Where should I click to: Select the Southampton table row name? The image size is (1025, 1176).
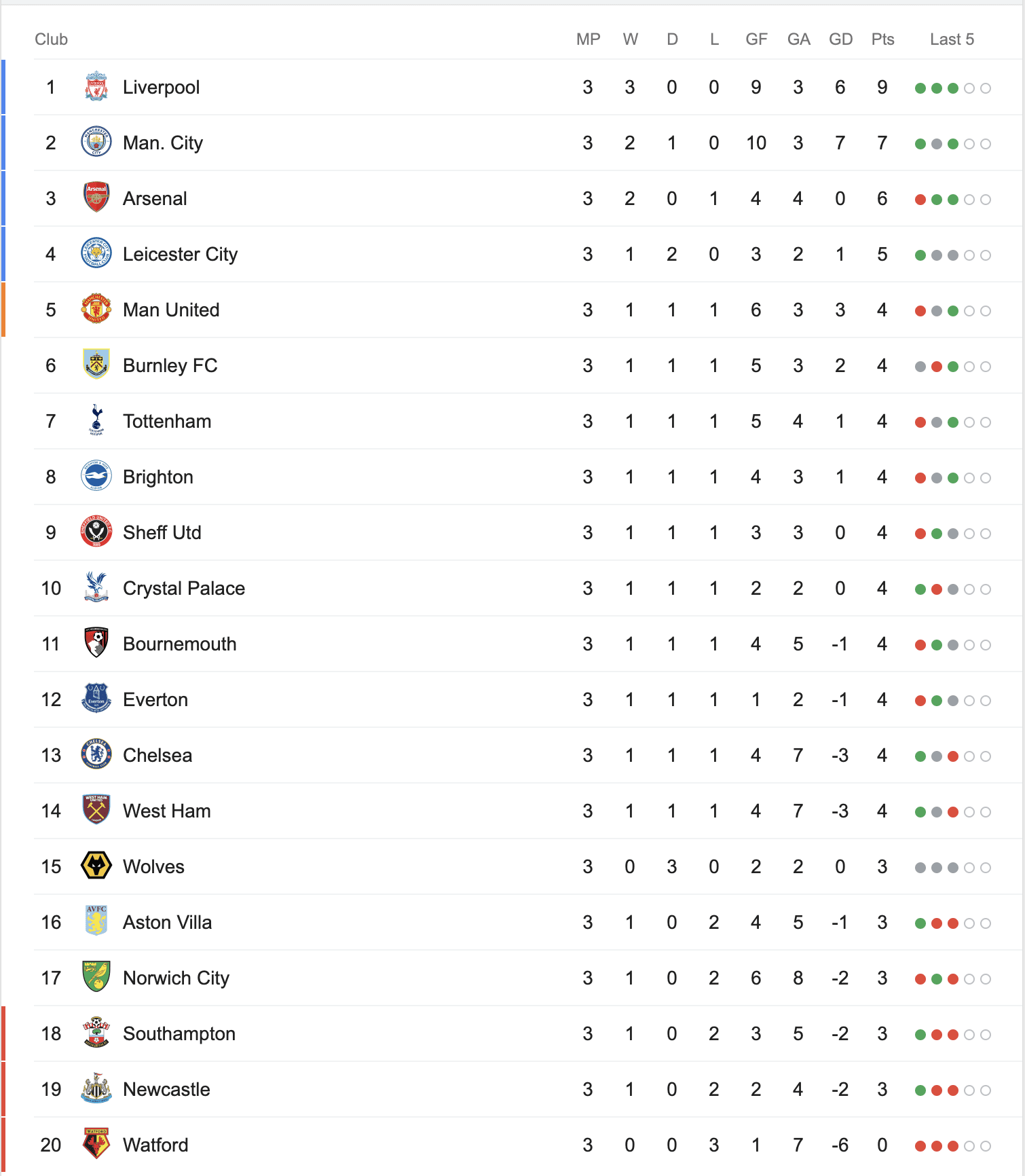pyautogui.click(x=179, y=1034)
